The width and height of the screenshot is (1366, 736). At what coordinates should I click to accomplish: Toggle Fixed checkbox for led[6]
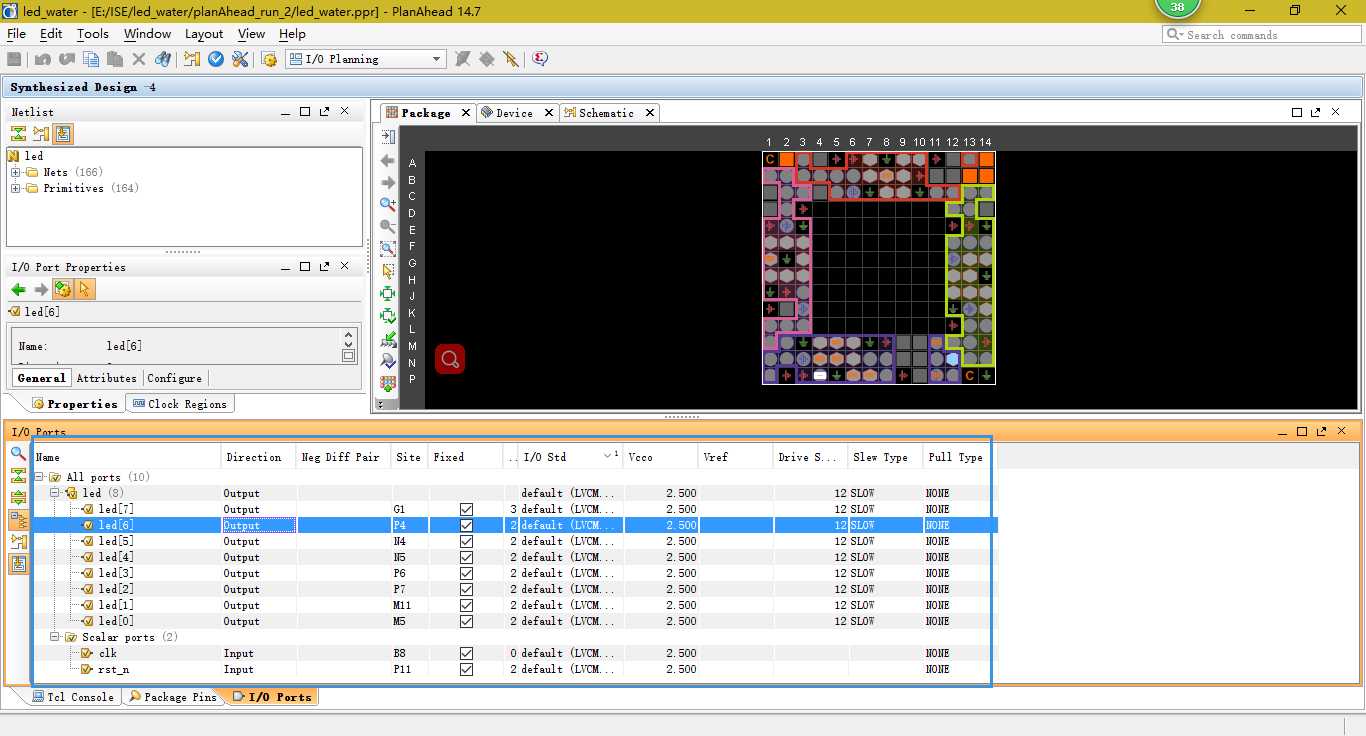coord(466,525)
